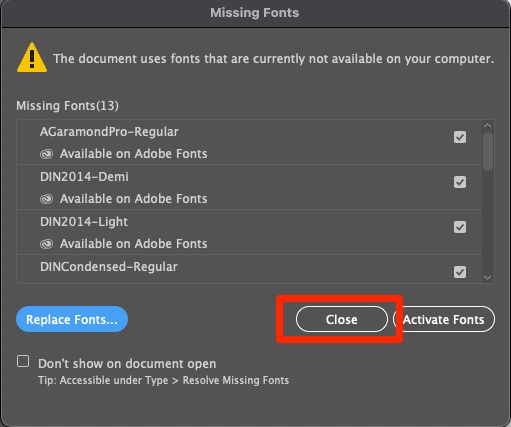Click the scroll up arrow in font list
The height and width of the screenshot is (427, 511).
pos(487,126)
